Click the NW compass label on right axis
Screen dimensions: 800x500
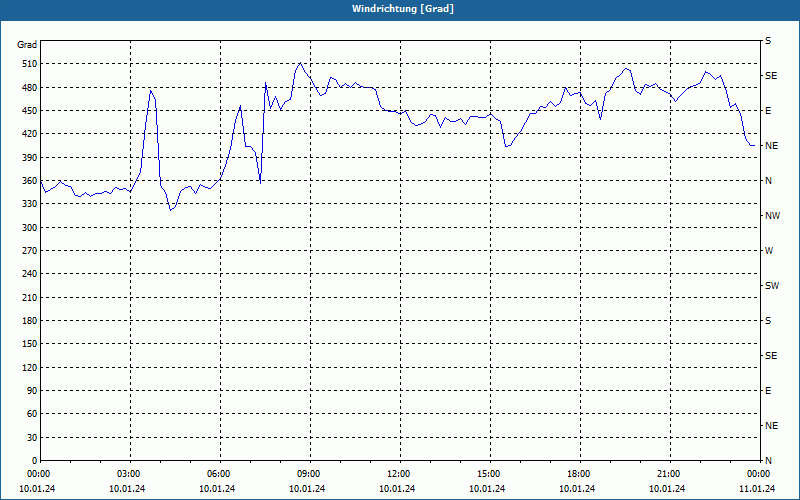[x=772, y=216]
